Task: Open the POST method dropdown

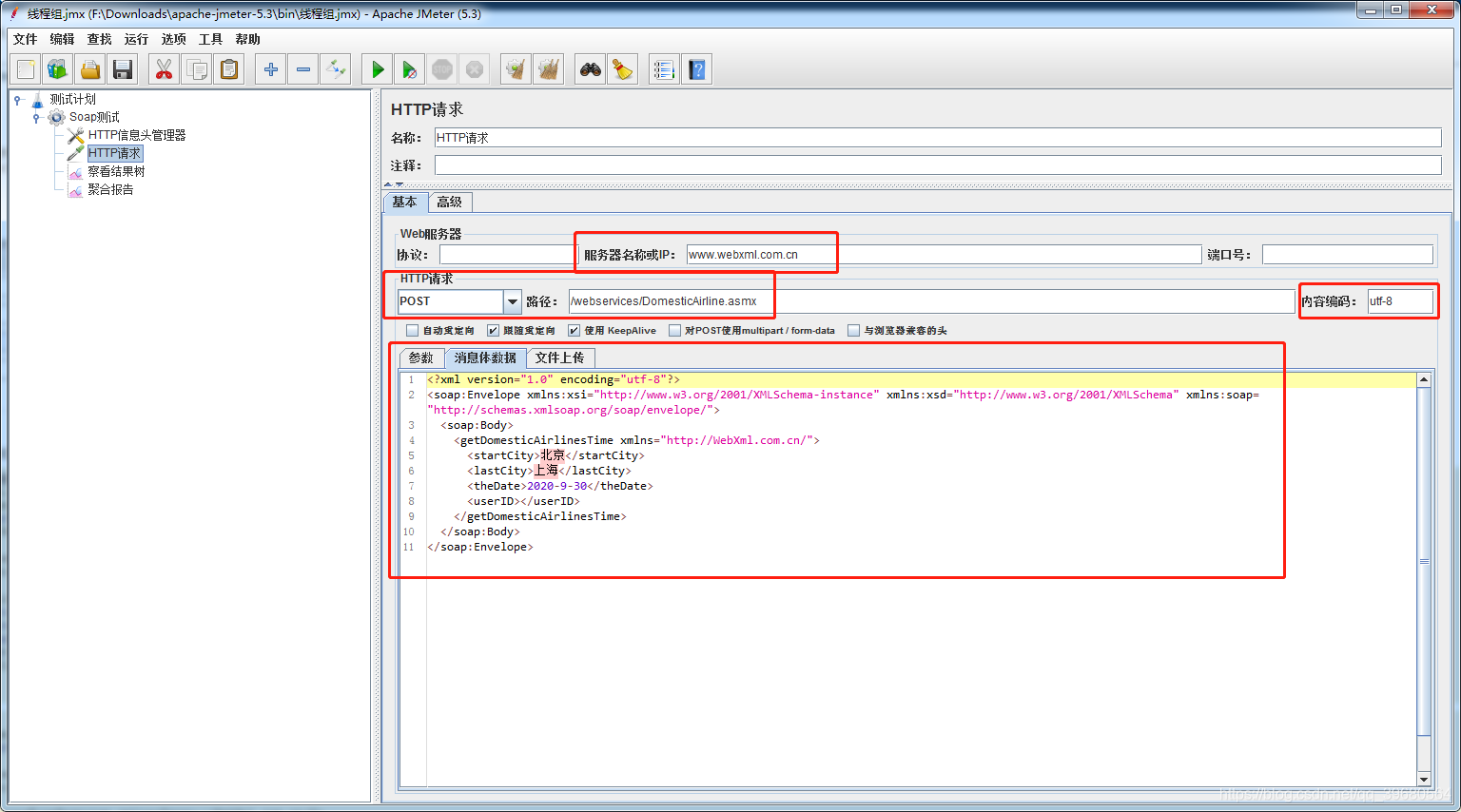Action: (x=513, y=301)
